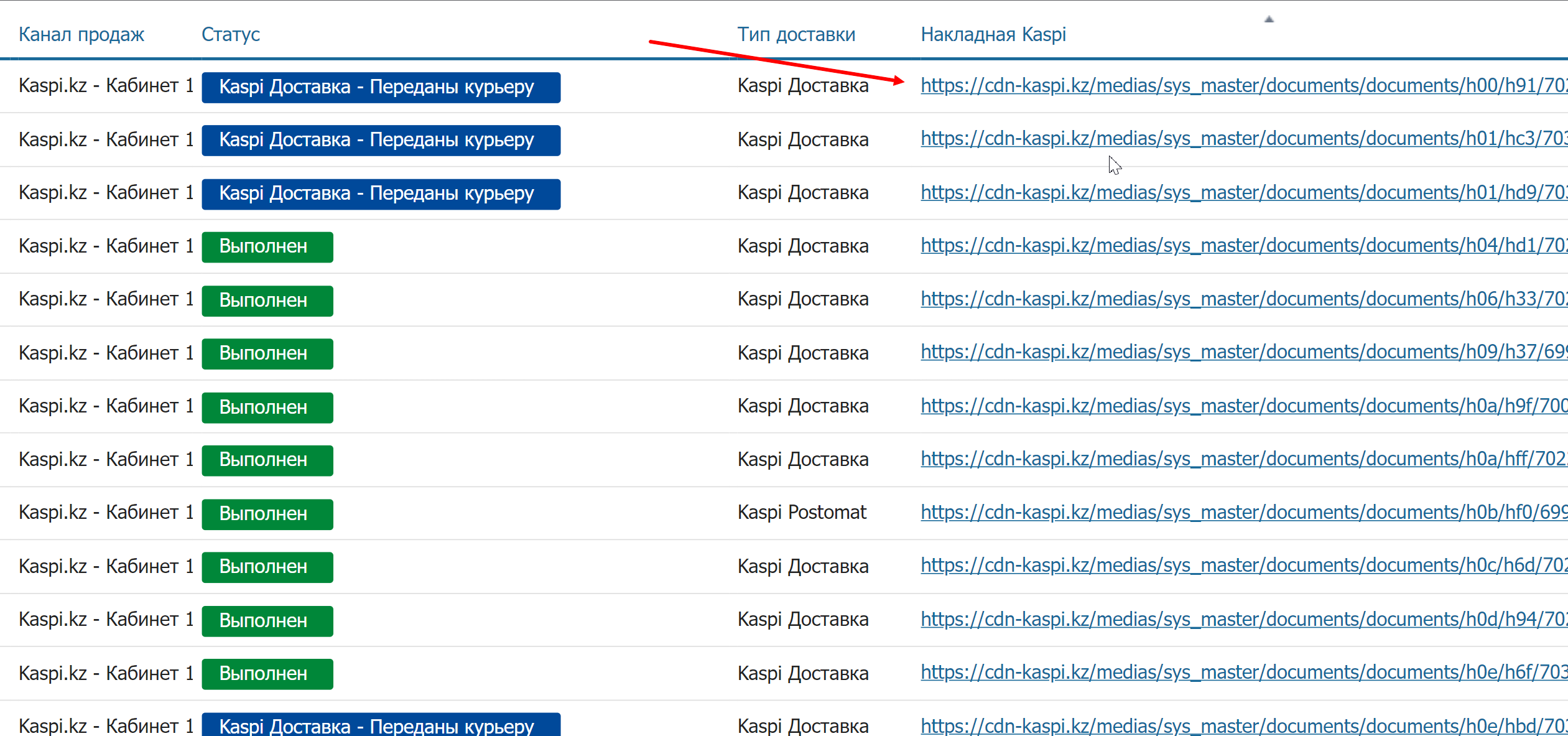
Task: Open the h0d/h94 waybill link
Action: 1243,619
